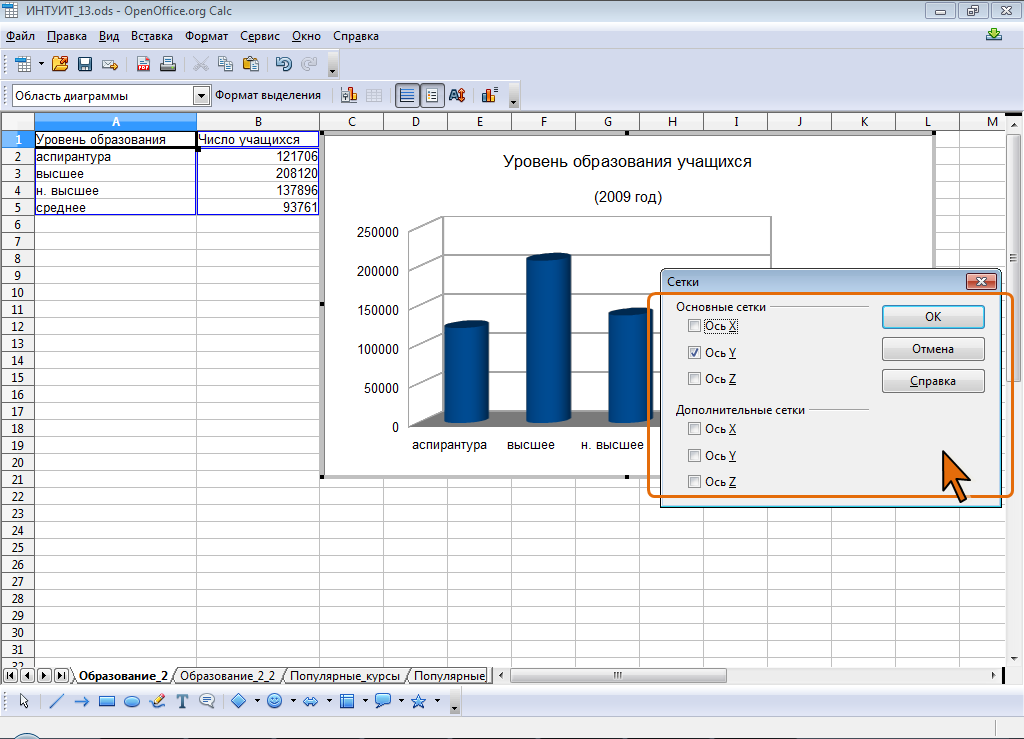1024x739 pixels.
Task: Paste from clipboard icon
Action: (251, 64)
